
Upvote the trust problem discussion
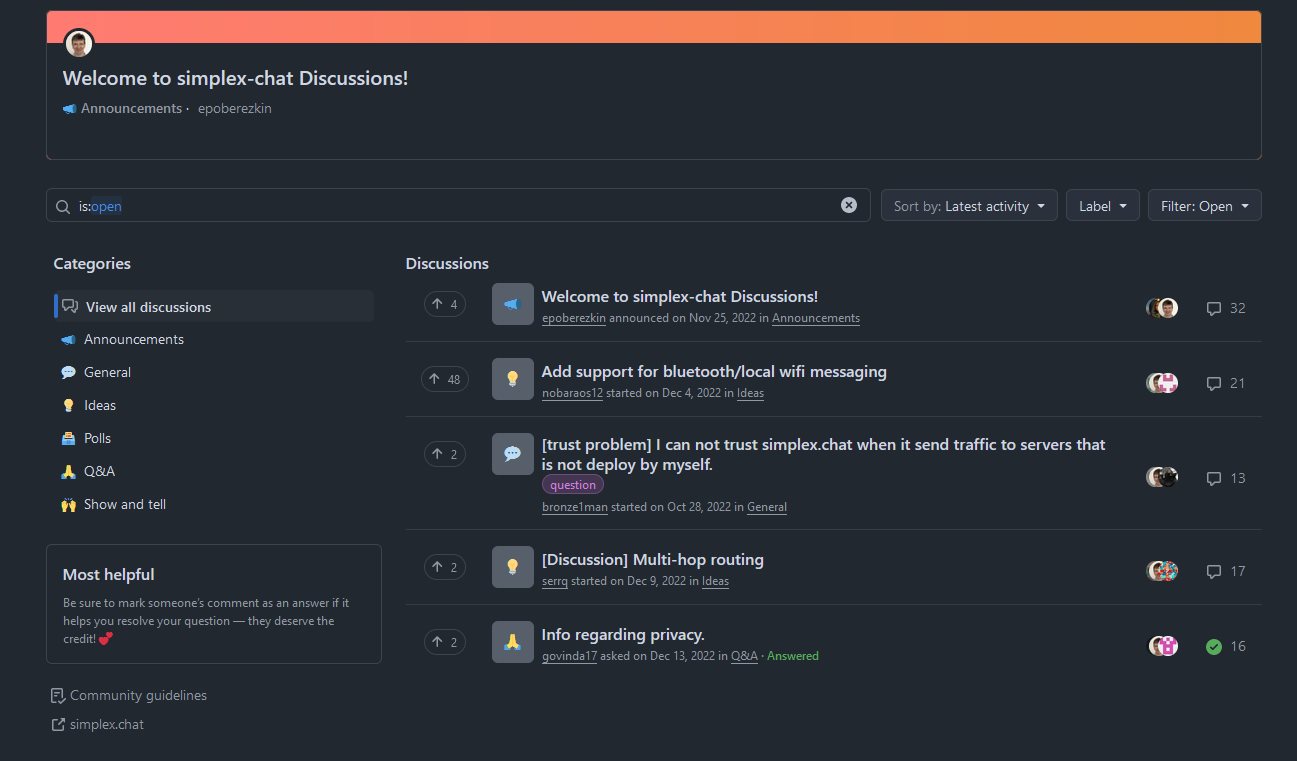445,454
